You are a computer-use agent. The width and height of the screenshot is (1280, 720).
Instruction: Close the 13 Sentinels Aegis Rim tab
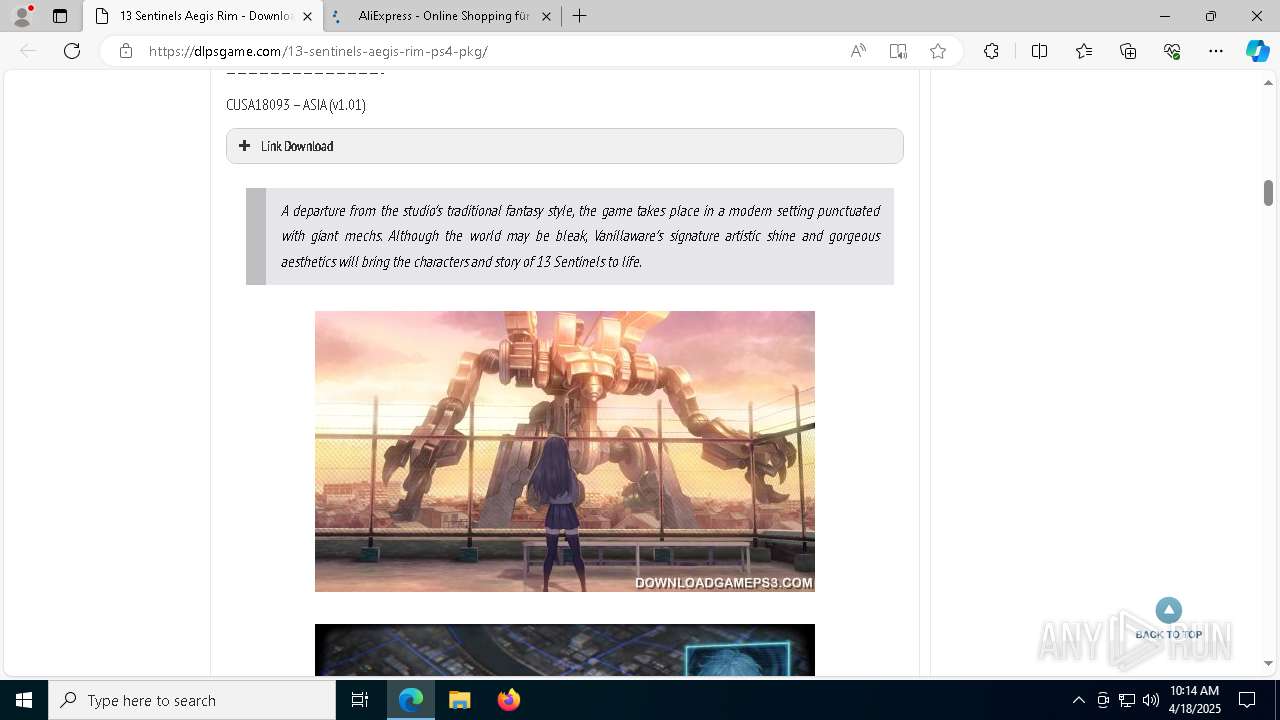[307, 16]
